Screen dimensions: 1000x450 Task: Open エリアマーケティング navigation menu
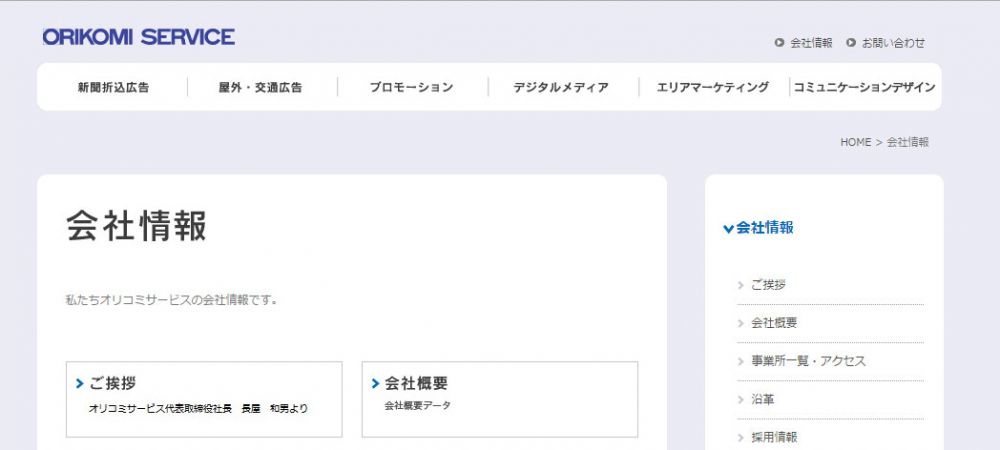tap(713, 87)
